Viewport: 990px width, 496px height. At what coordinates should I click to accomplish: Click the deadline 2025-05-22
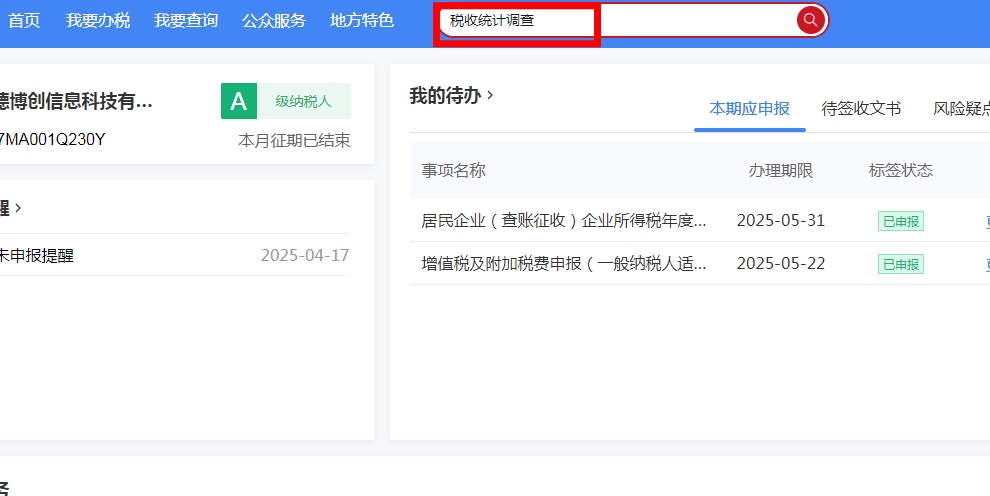781,263
